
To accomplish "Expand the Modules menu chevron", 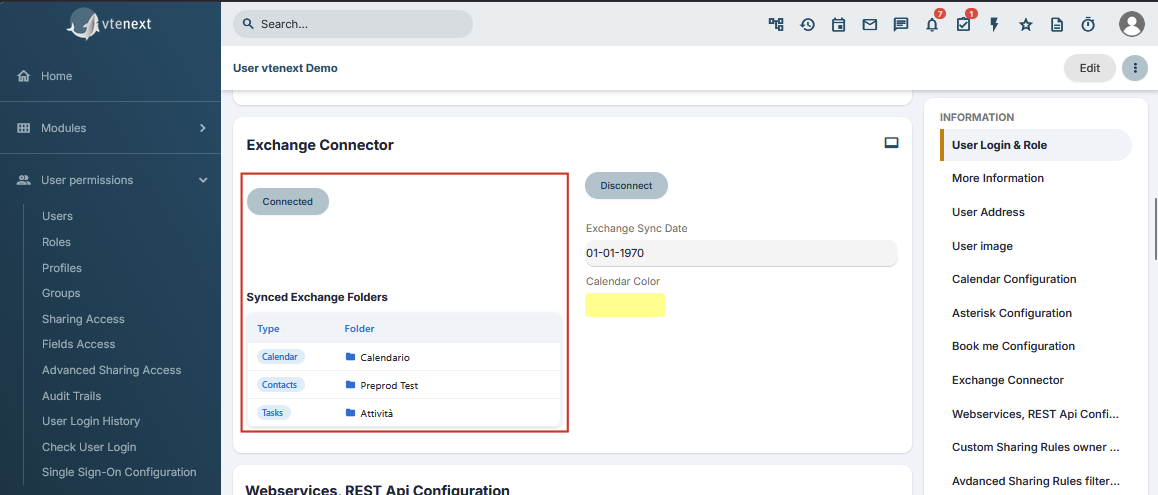I will point(202,128).
